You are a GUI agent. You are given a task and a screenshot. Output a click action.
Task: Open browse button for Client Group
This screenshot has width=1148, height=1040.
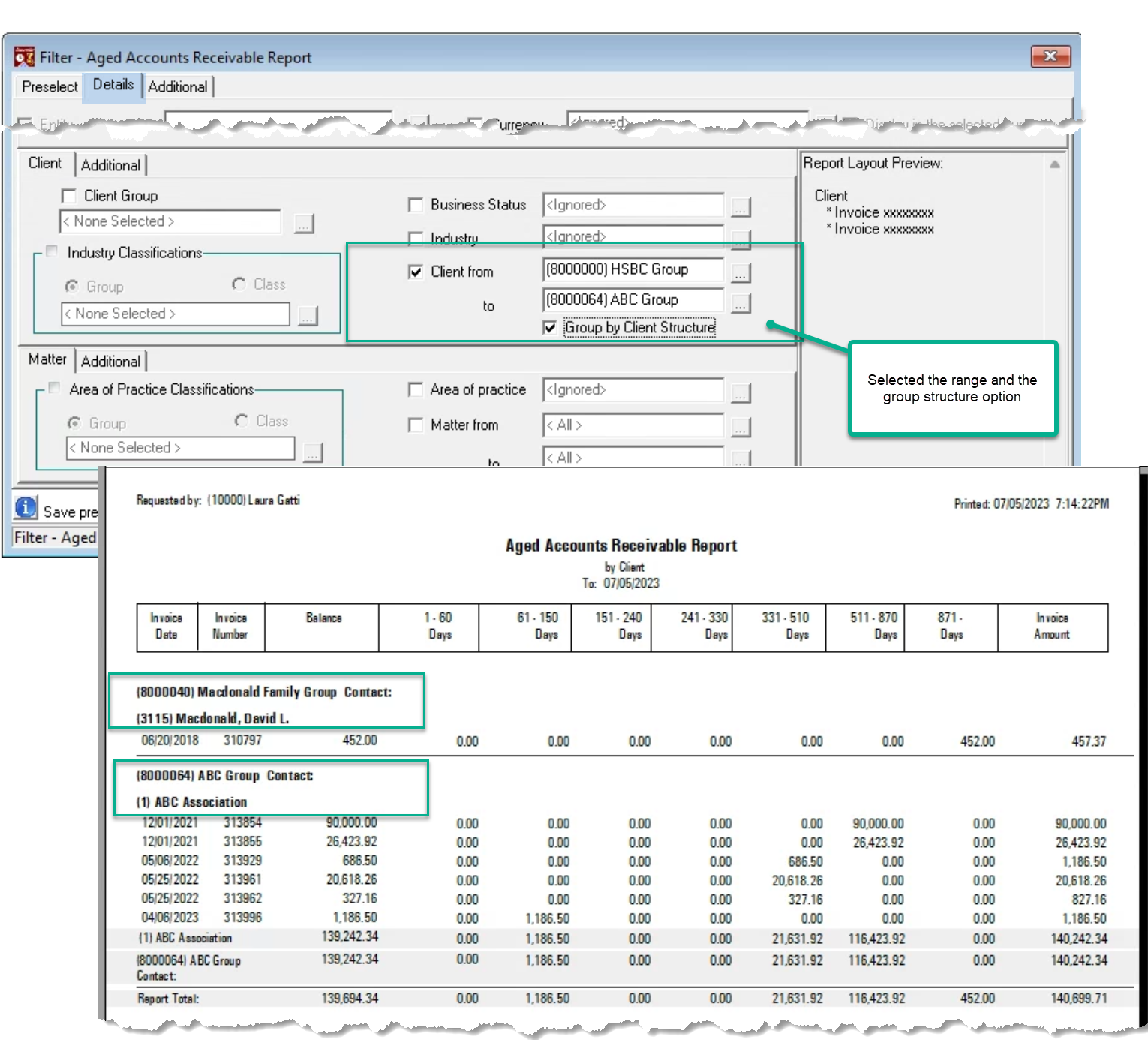[304, 223]
